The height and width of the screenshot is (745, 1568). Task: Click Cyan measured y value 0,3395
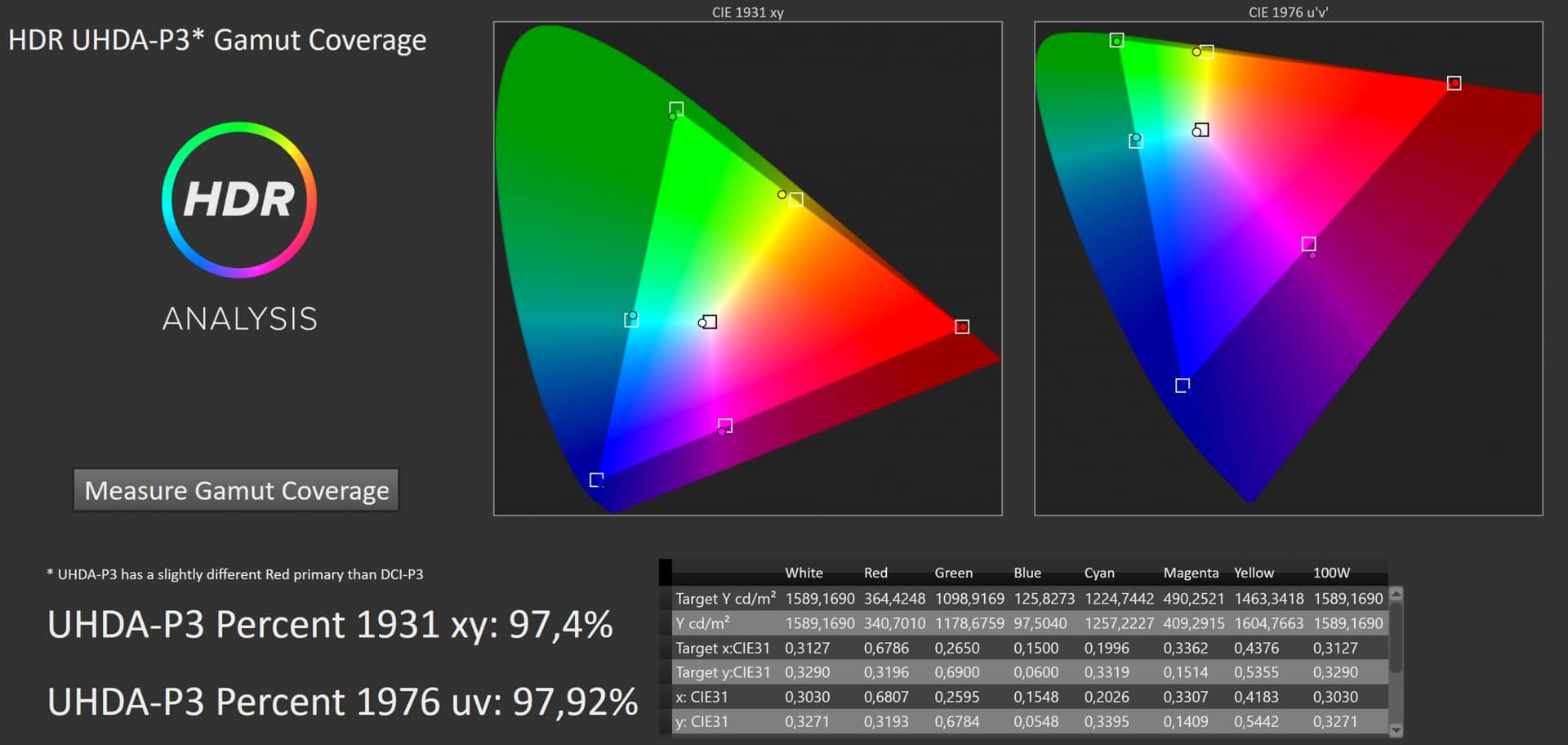(x=1107, y=721)
